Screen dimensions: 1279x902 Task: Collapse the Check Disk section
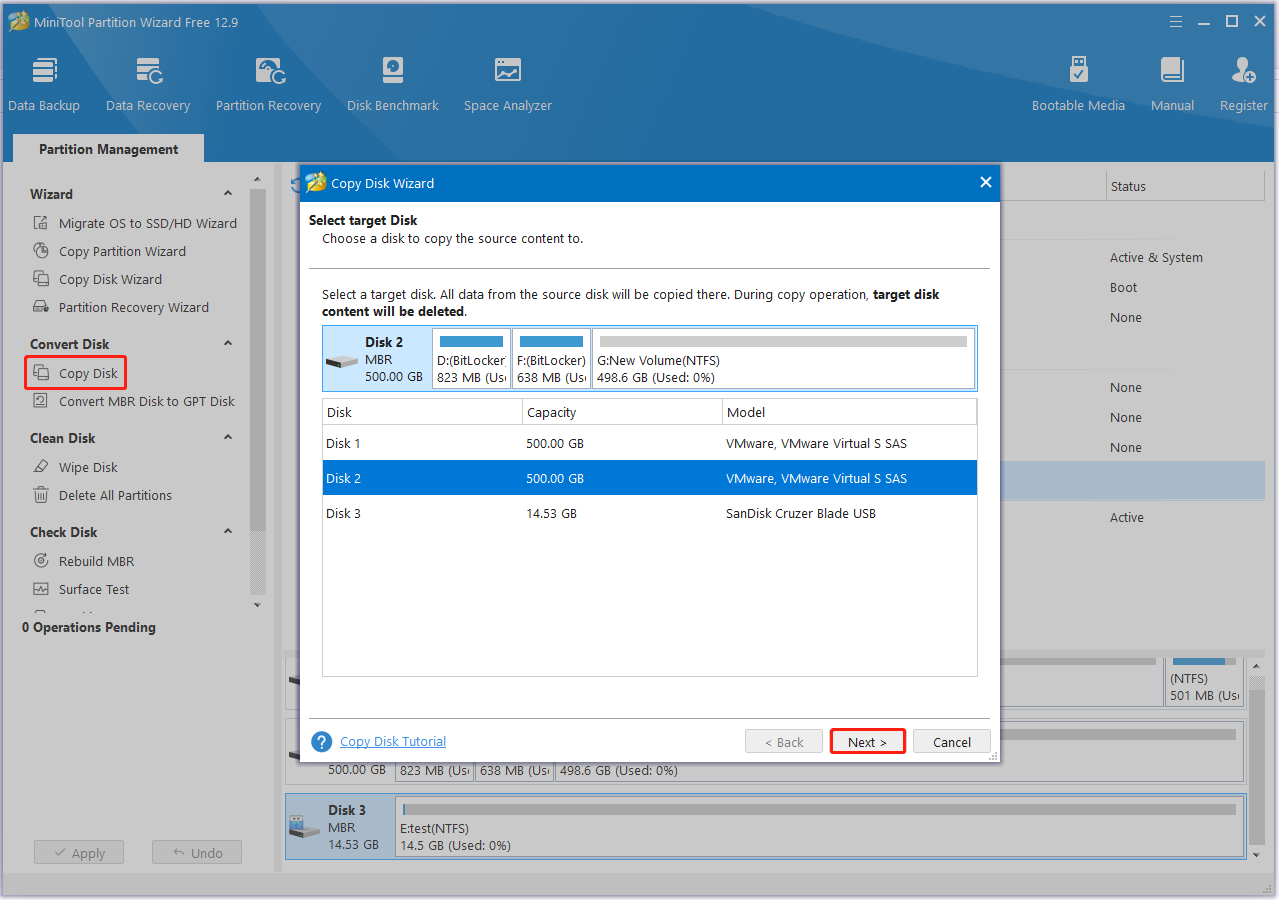click(228, 532)
